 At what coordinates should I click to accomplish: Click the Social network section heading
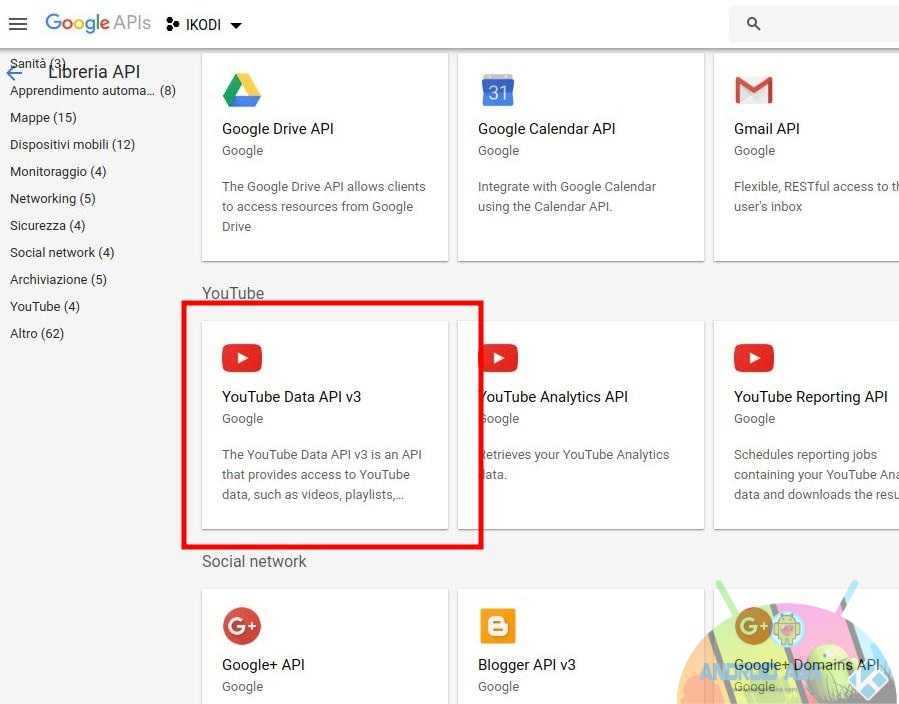pyautogui.click(x=254, y=561)
